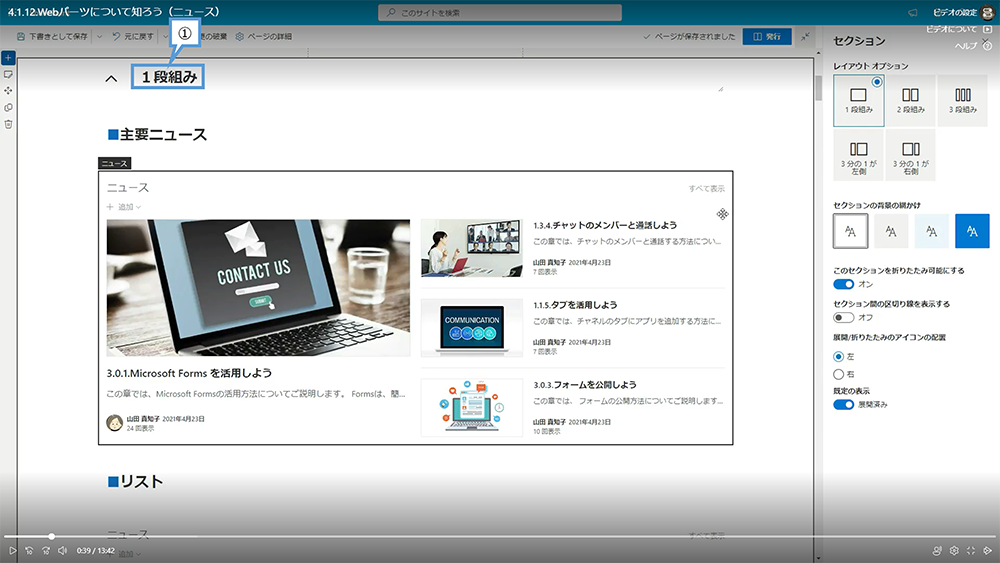1000x563 pixels.
Task: Select left icon alignment radio
Action: tap(839, 356)
